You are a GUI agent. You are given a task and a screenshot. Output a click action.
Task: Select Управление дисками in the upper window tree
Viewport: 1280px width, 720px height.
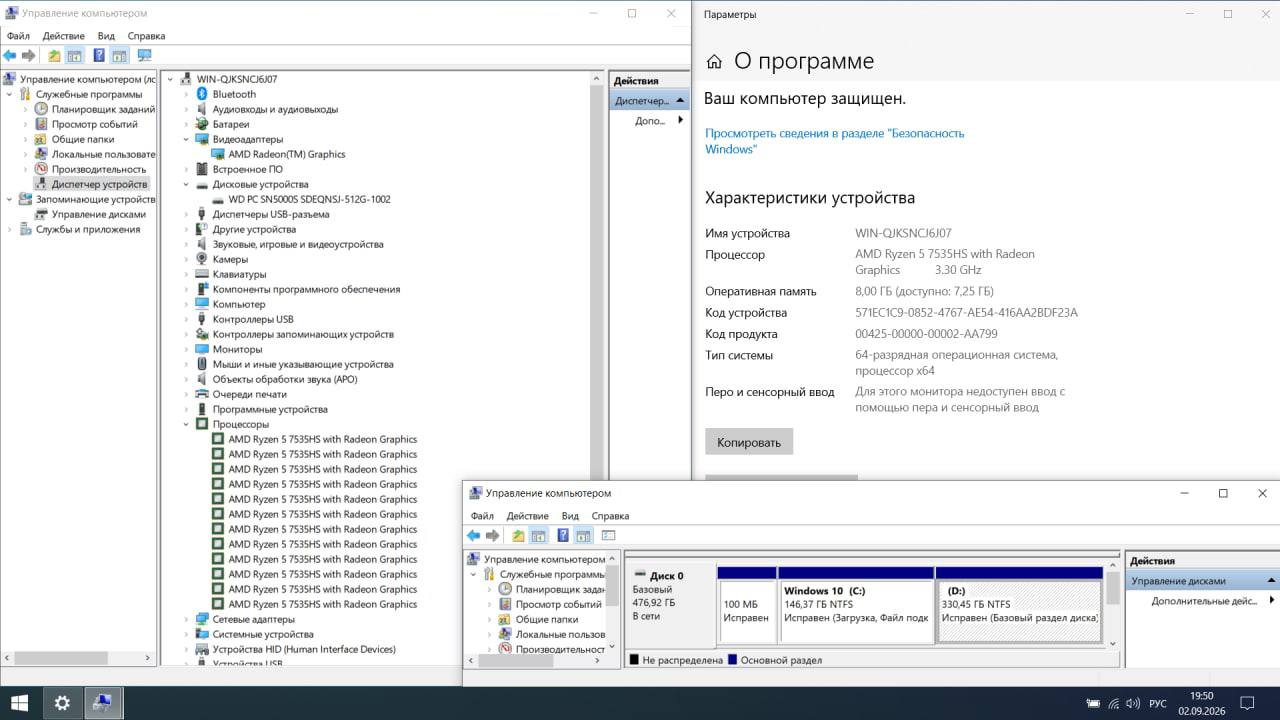coord(98,214)
